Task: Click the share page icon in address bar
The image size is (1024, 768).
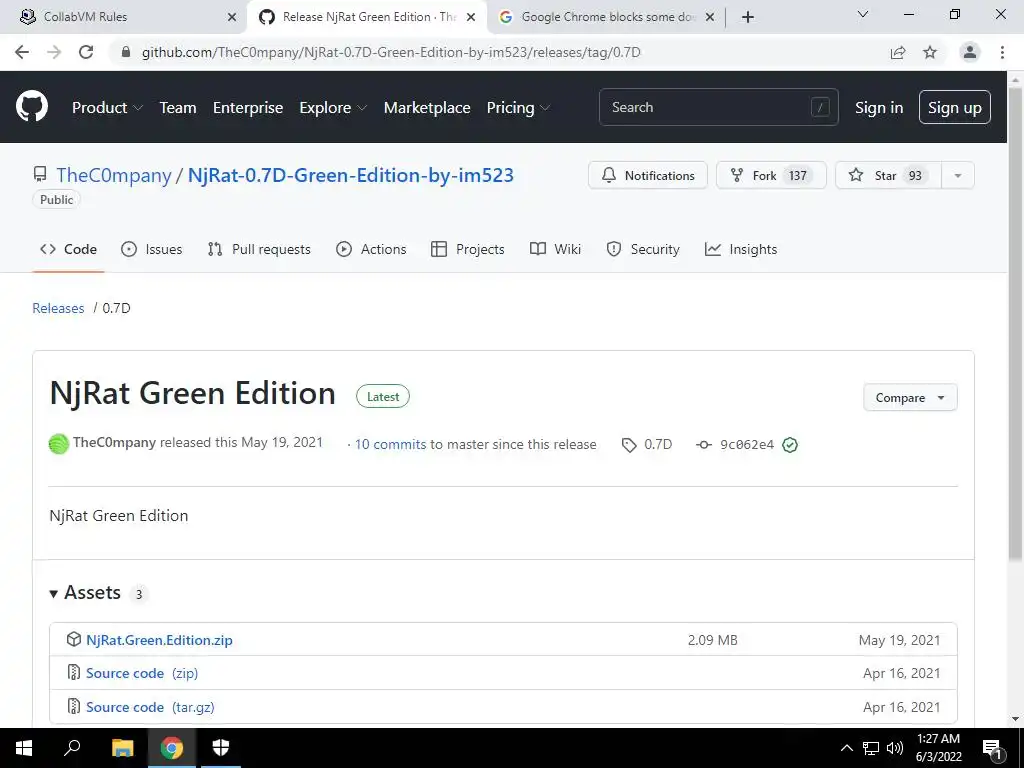Action: coord(898,52)
